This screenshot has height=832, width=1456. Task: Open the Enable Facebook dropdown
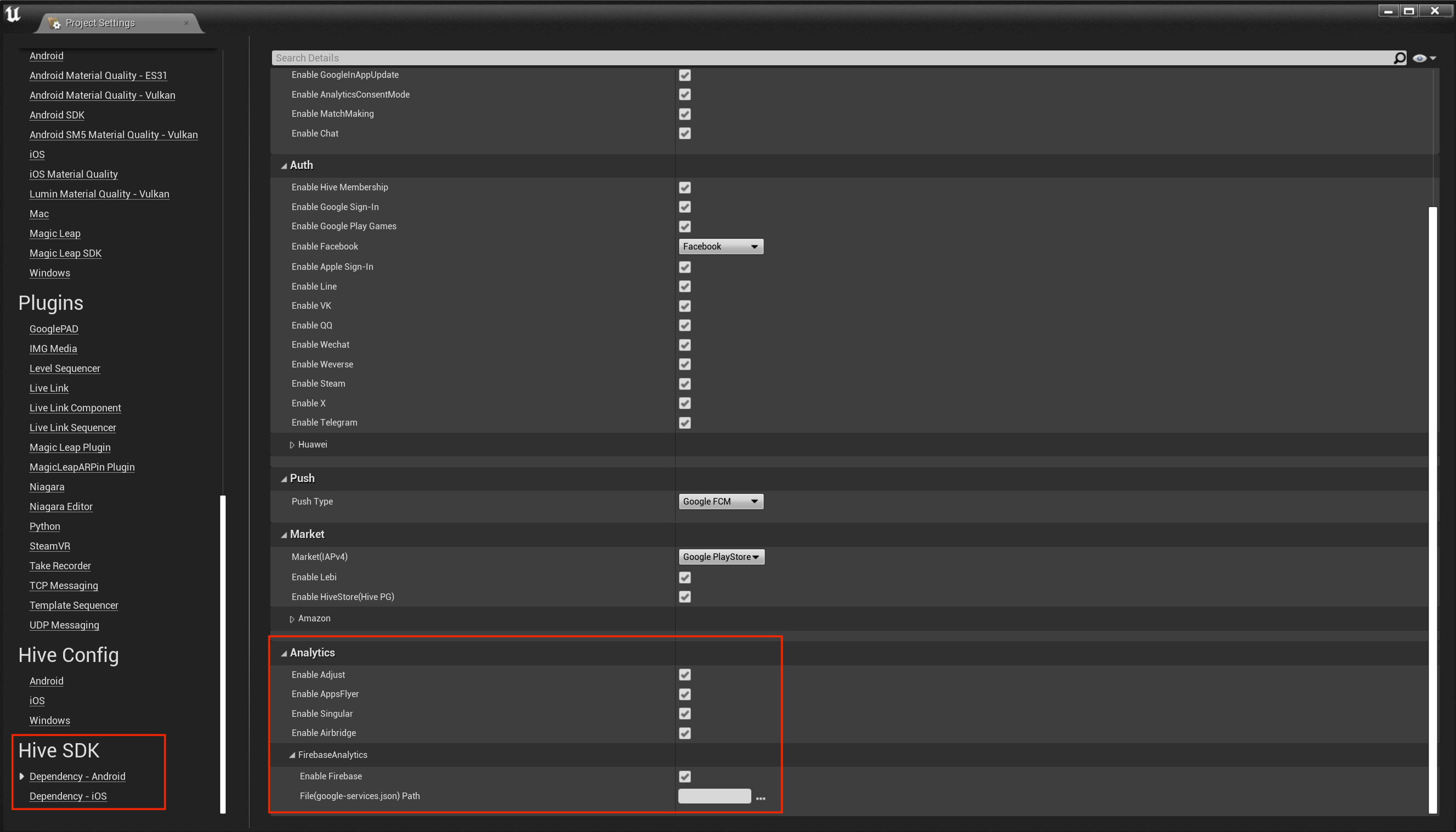[720, 246]
